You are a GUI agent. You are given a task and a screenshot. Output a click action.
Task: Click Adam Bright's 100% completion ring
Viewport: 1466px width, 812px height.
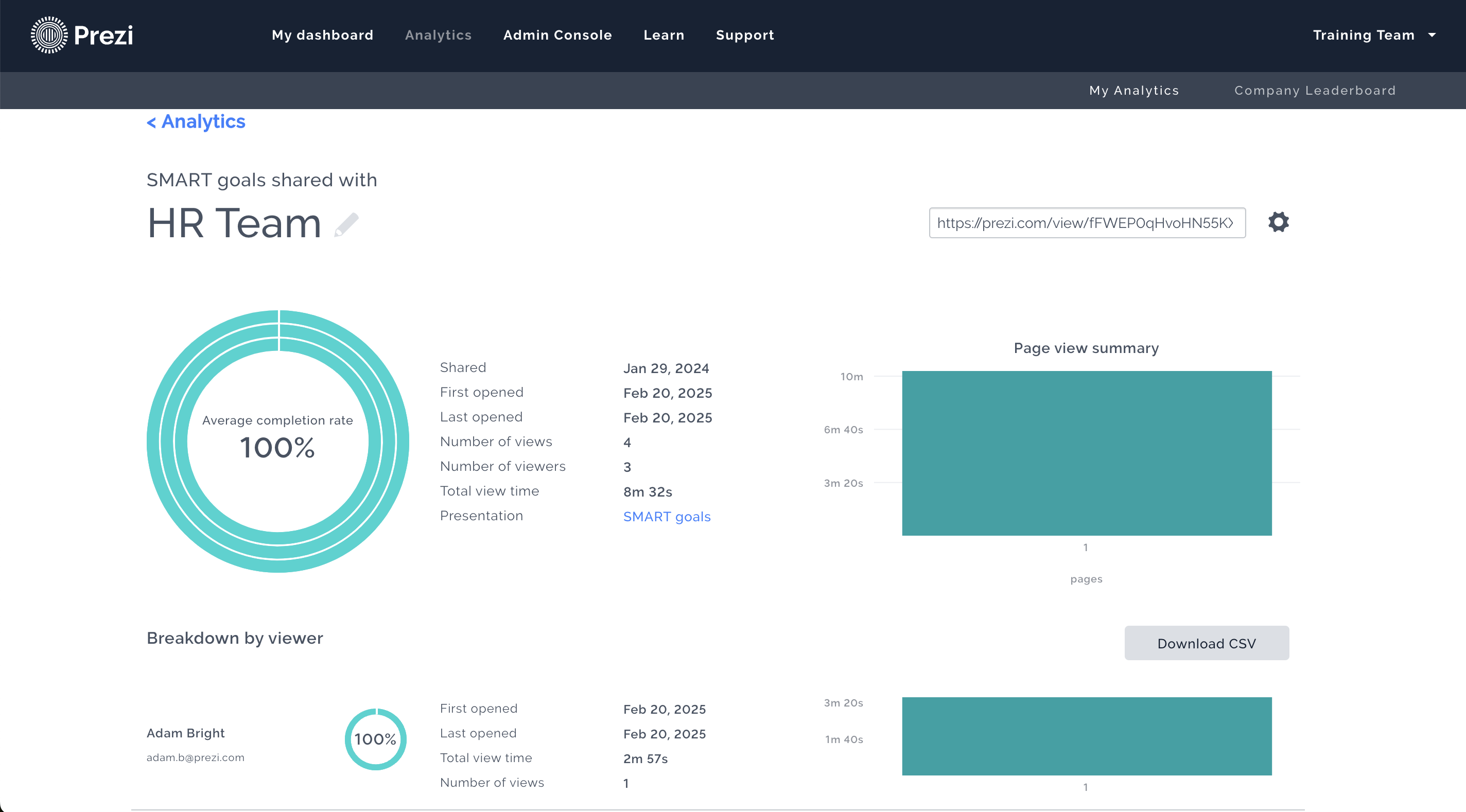point(375,738)
